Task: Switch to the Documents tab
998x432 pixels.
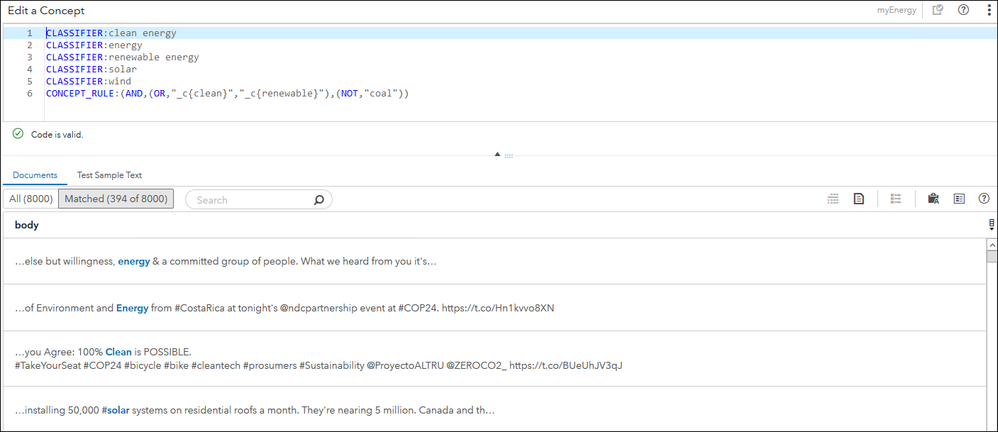Action: pyautogui.click(x=35, y=175)
